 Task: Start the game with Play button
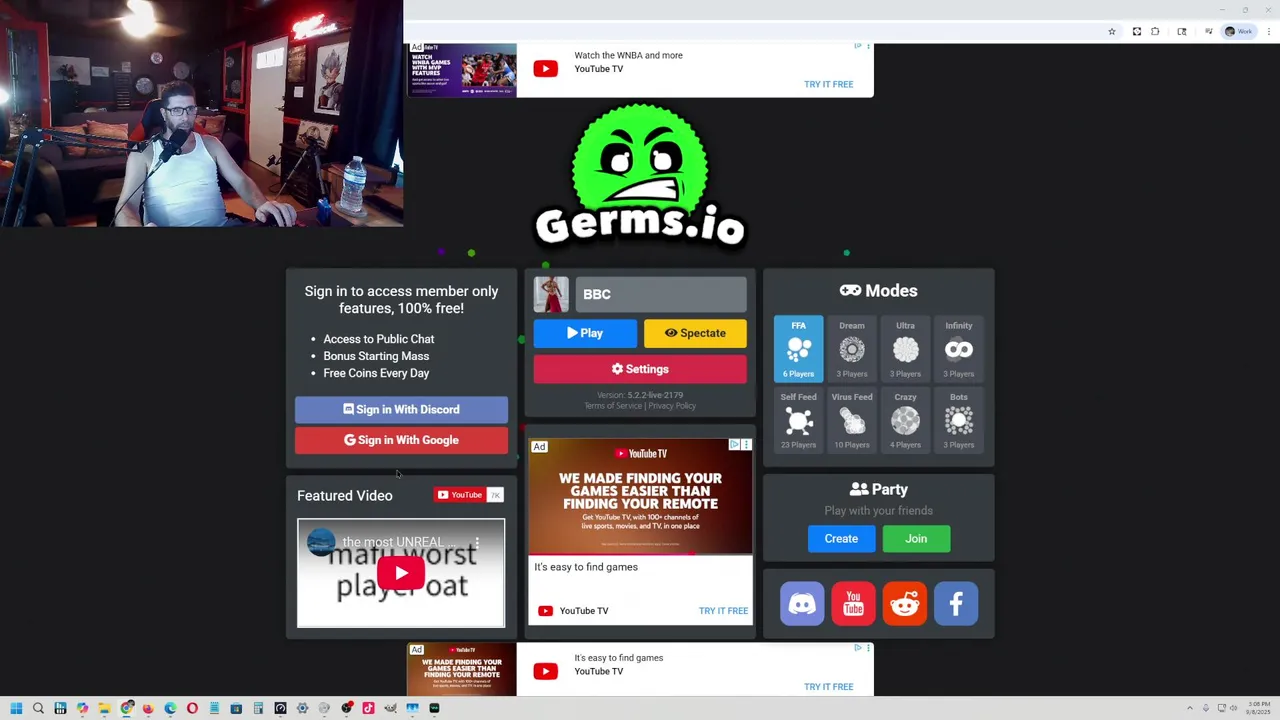tap(585, 333)
